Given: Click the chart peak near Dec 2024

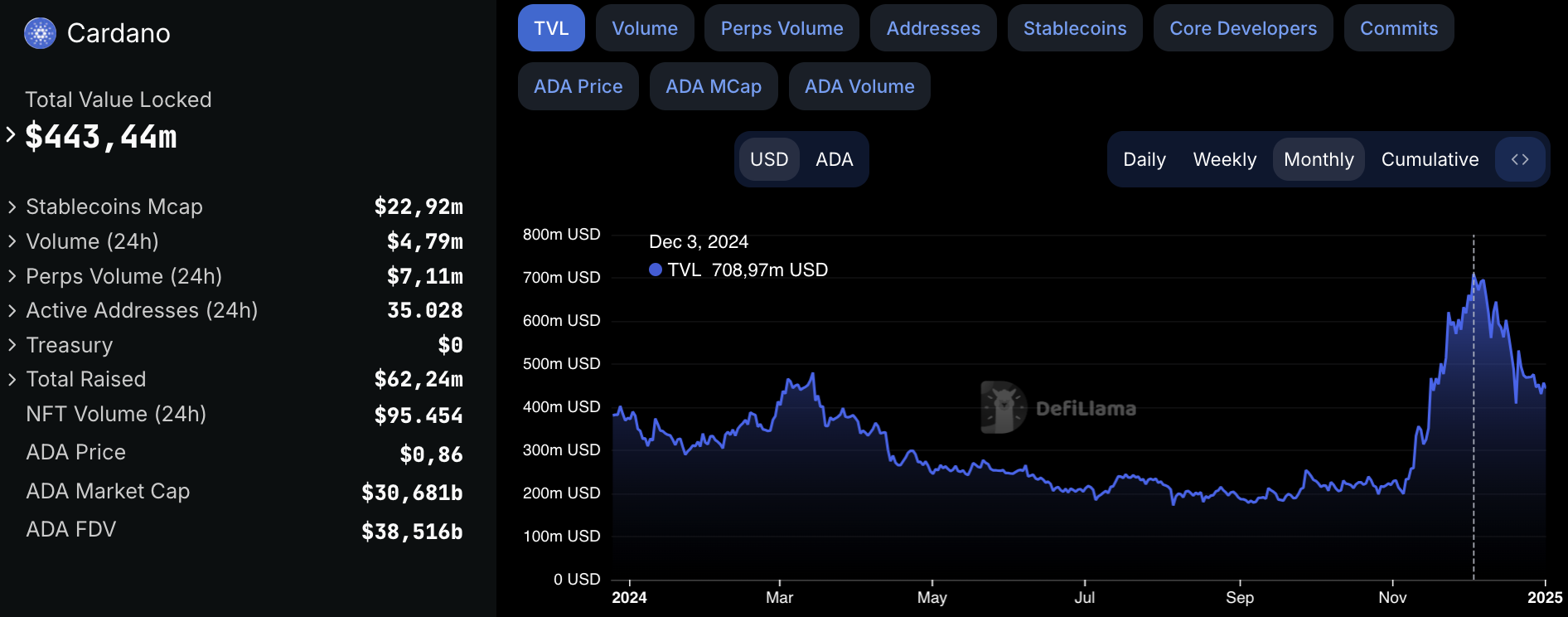Looking at the screenshot, I should coord(1474,274).
